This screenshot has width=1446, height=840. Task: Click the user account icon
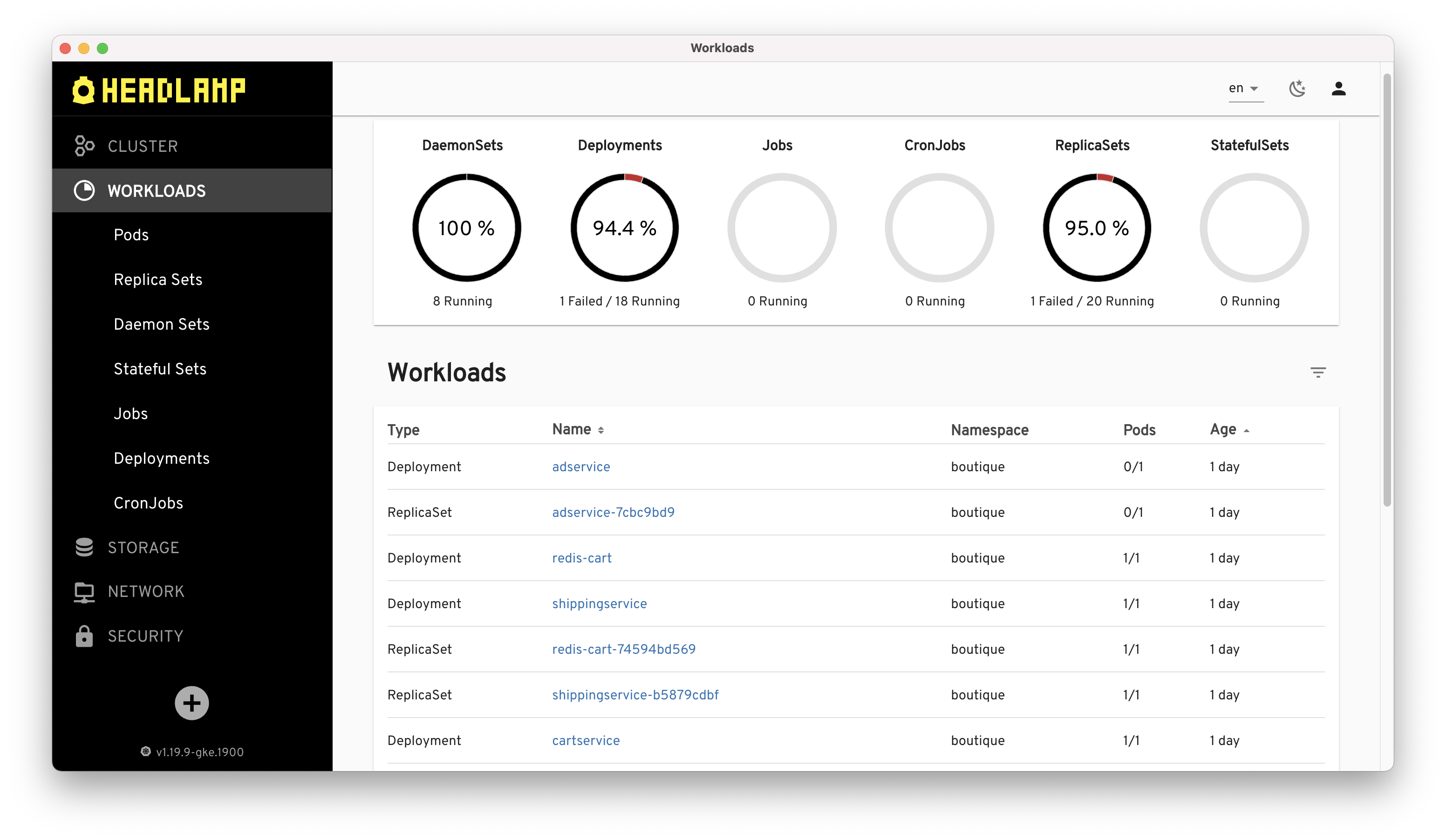(x=1339, y=88)
